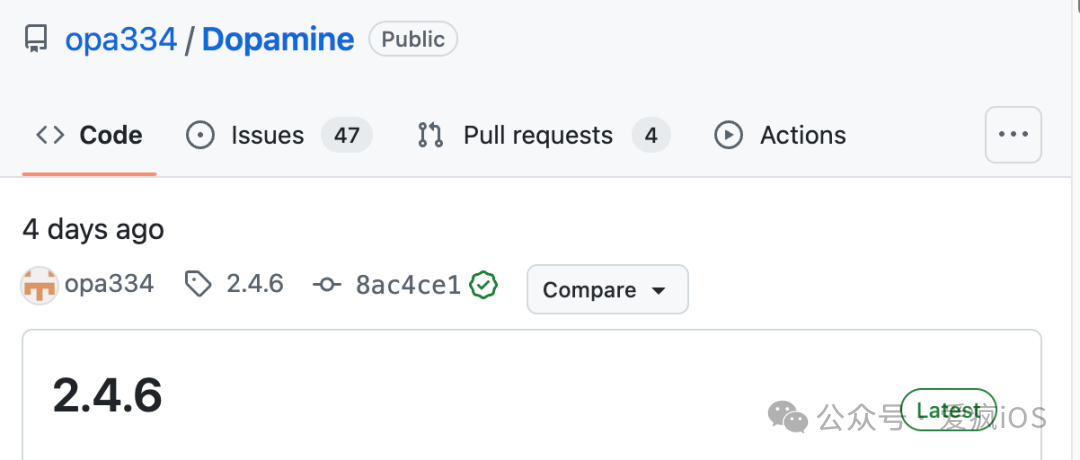This screenshot has height=460, width=1080.
Task: Click the Issues circle-dot icon
Action: point(201,135)
